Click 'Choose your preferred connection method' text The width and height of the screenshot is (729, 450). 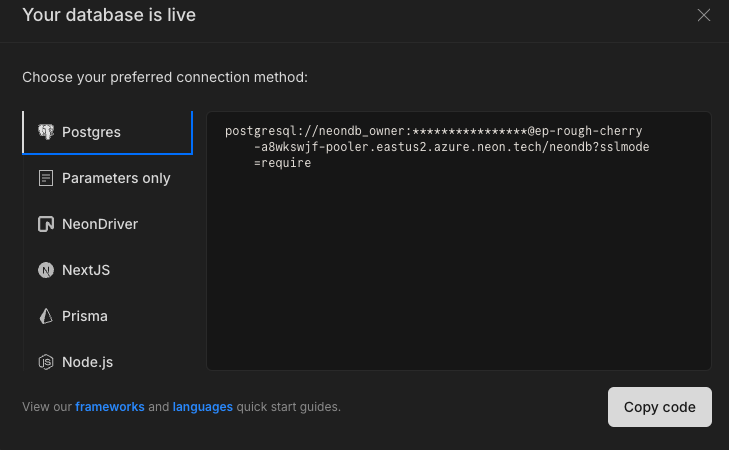coord(165,77)
